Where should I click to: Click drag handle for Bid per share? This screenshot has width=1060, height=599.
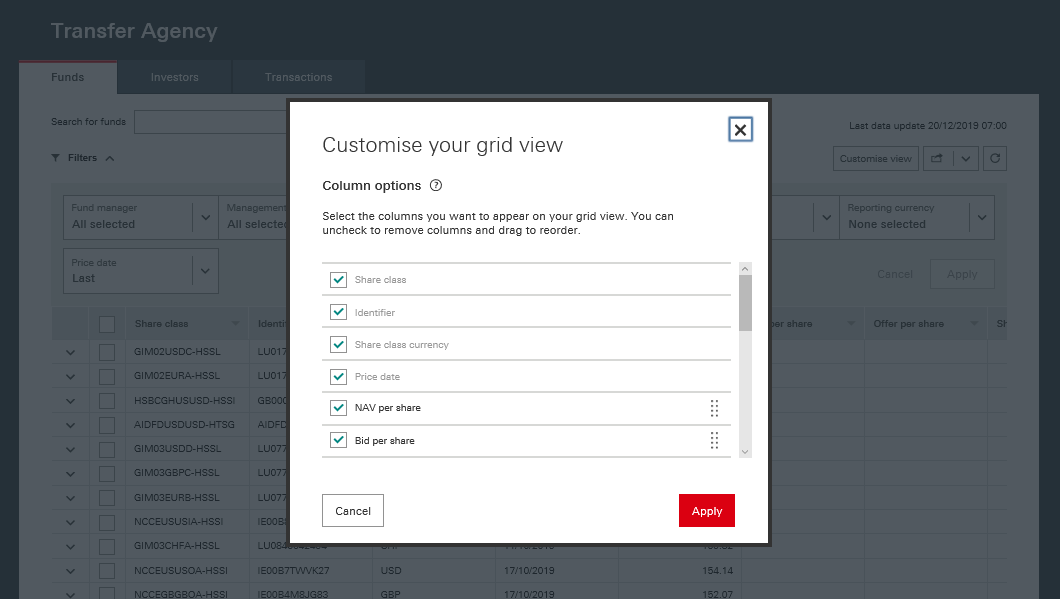click(x=714, y=441)
